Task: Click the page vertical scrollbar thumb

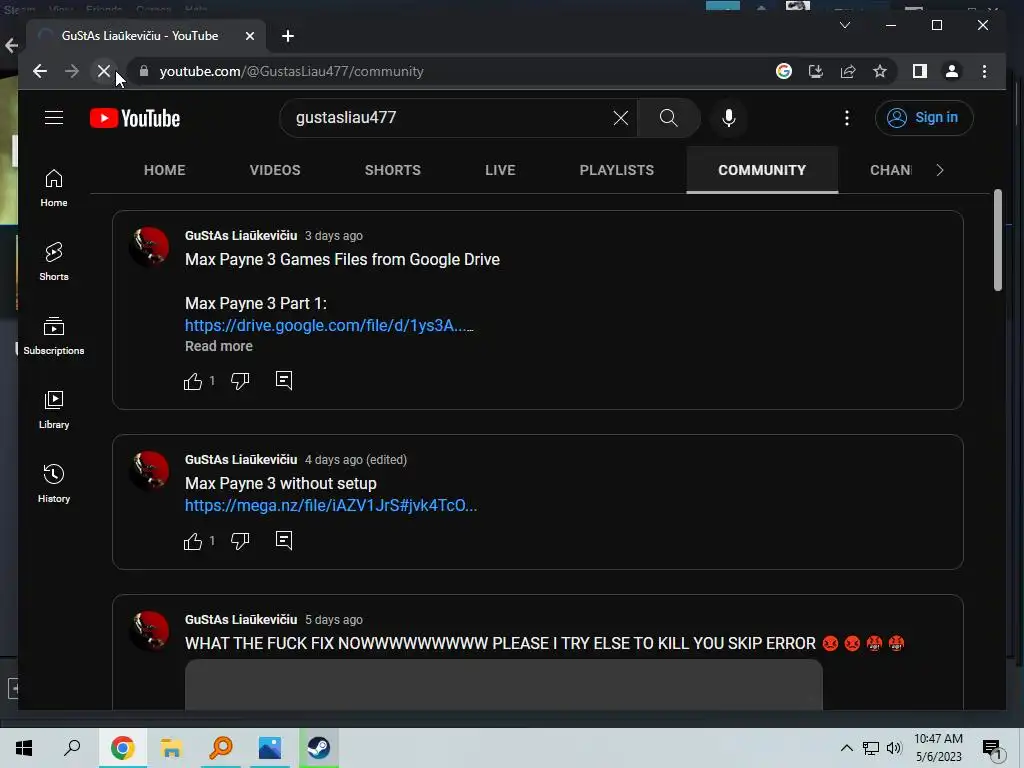Action: [997, 240]
